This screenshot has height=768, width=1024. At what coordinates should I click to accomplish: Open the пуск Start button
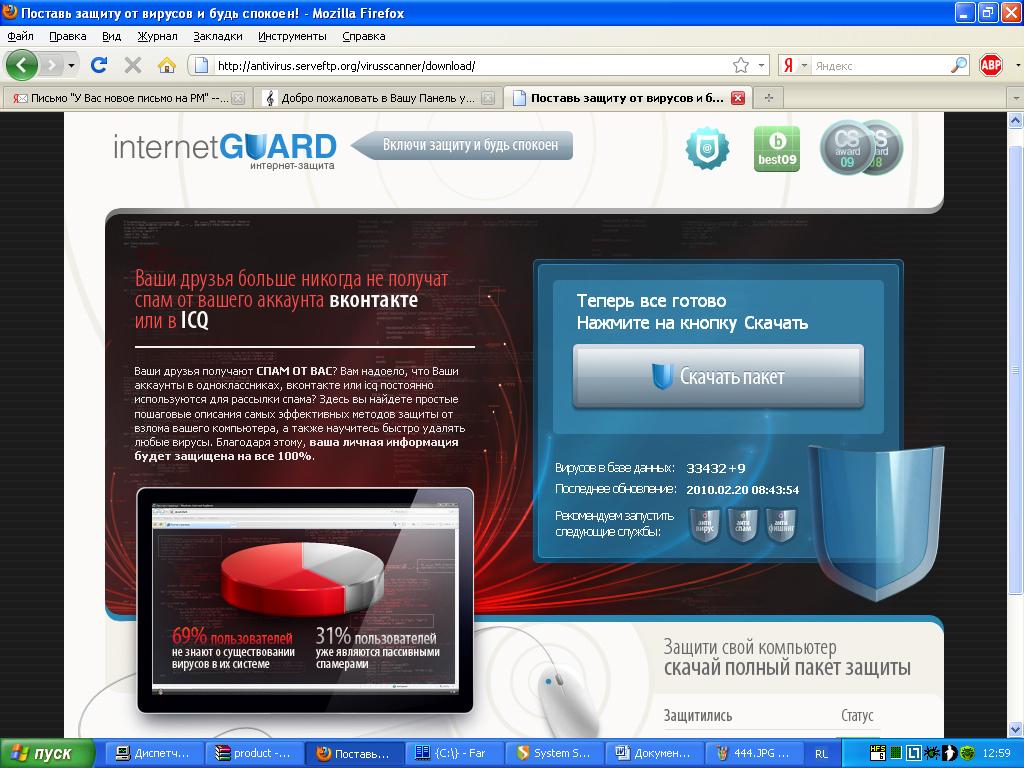[x=47, y=753]
